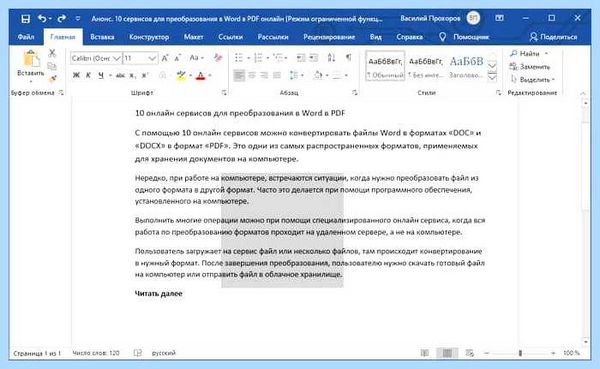Select Center paragraph alignment
600x369 pixels.
click(252, 75)
